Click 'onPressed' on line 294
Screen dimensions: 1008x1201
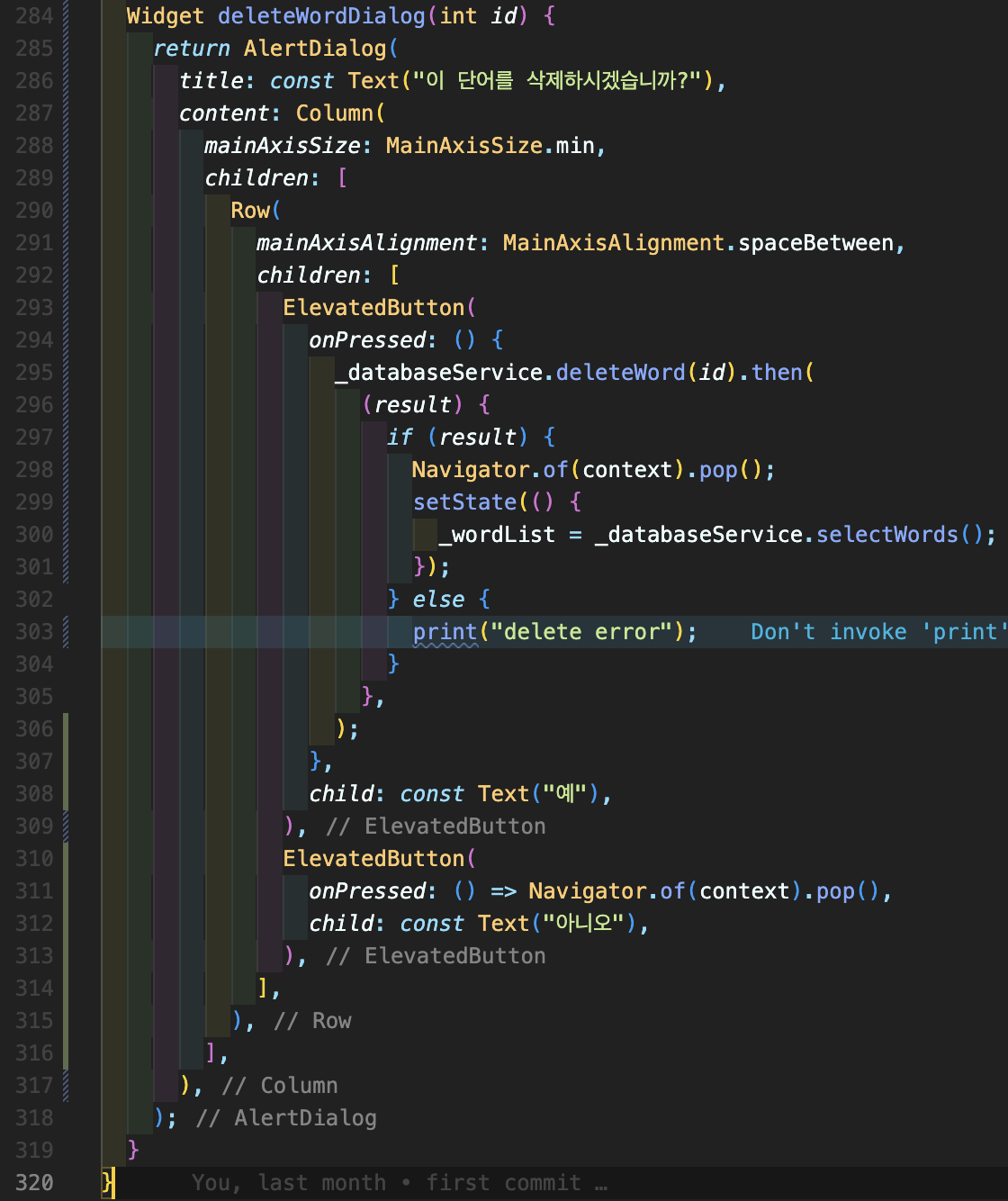click(x=367, y=340)
